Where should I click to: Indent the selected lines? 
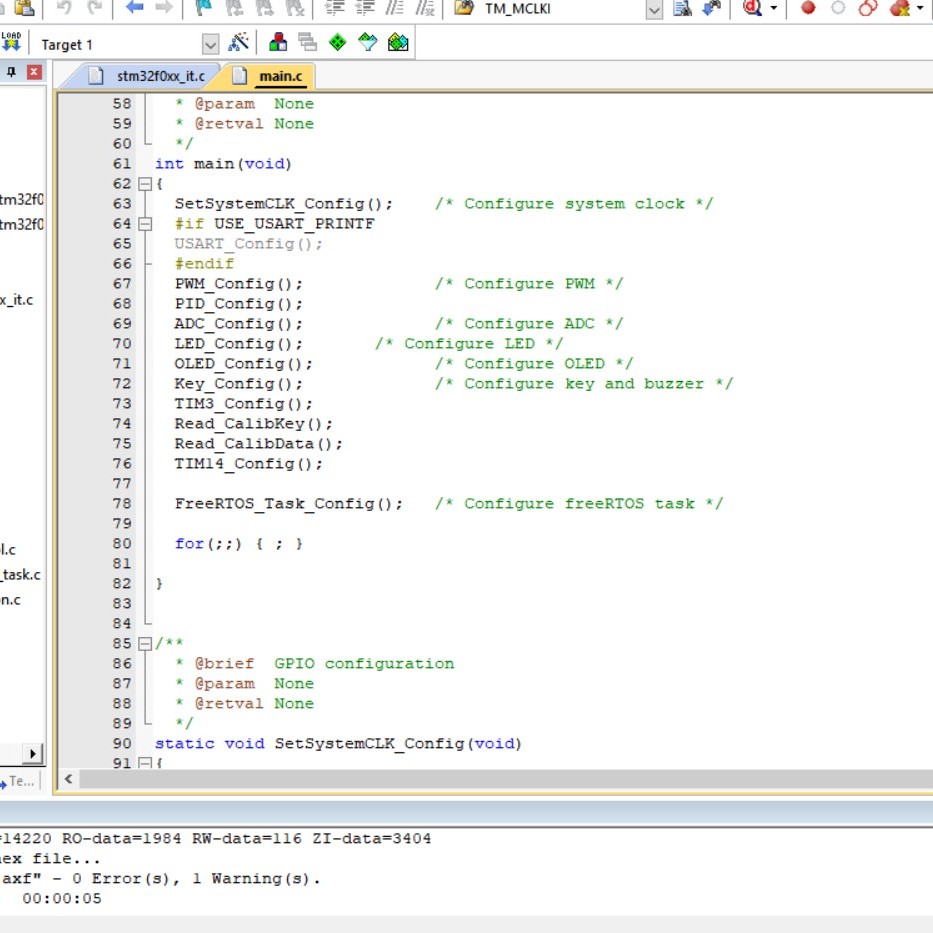coord(334,8)
